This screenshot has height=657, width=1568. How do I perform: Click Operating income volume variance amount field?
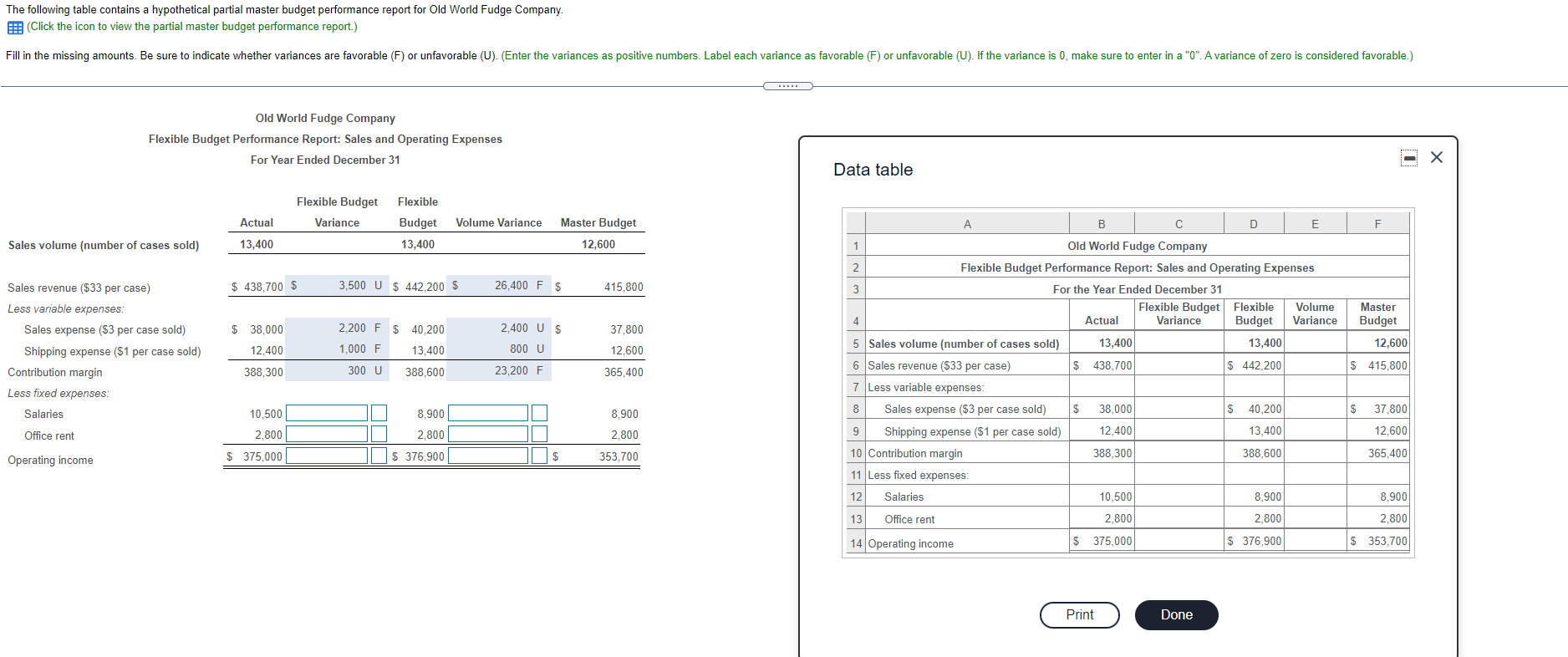click(488, 456)
